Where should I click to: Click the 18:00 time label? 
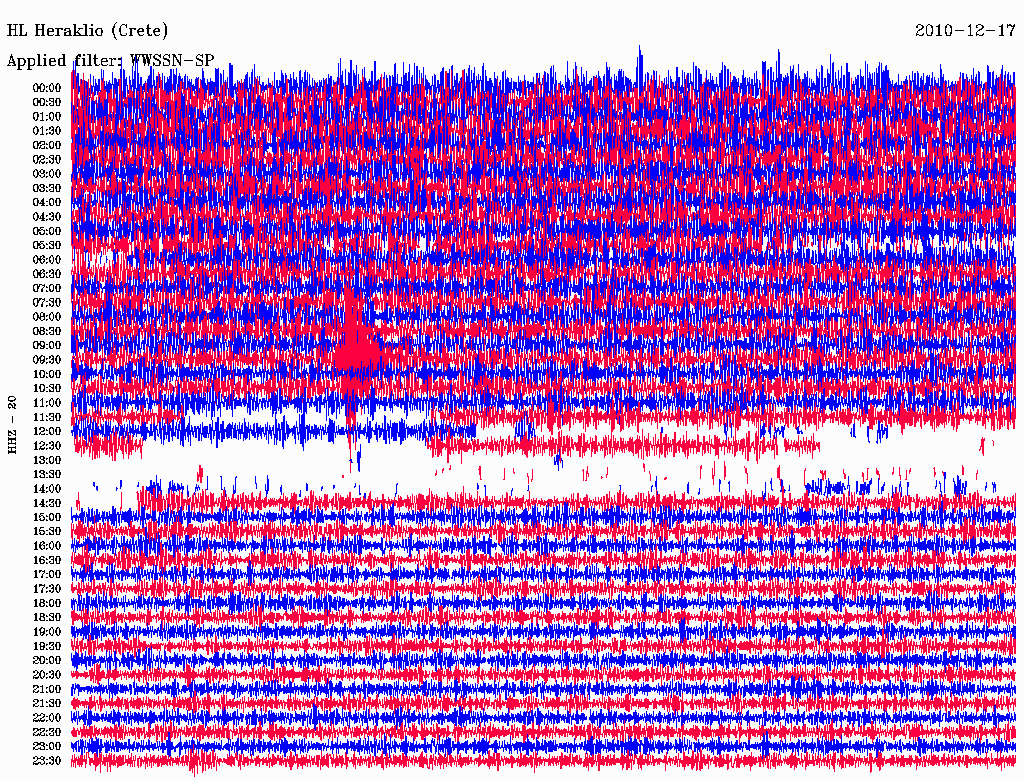click(47, 603)
